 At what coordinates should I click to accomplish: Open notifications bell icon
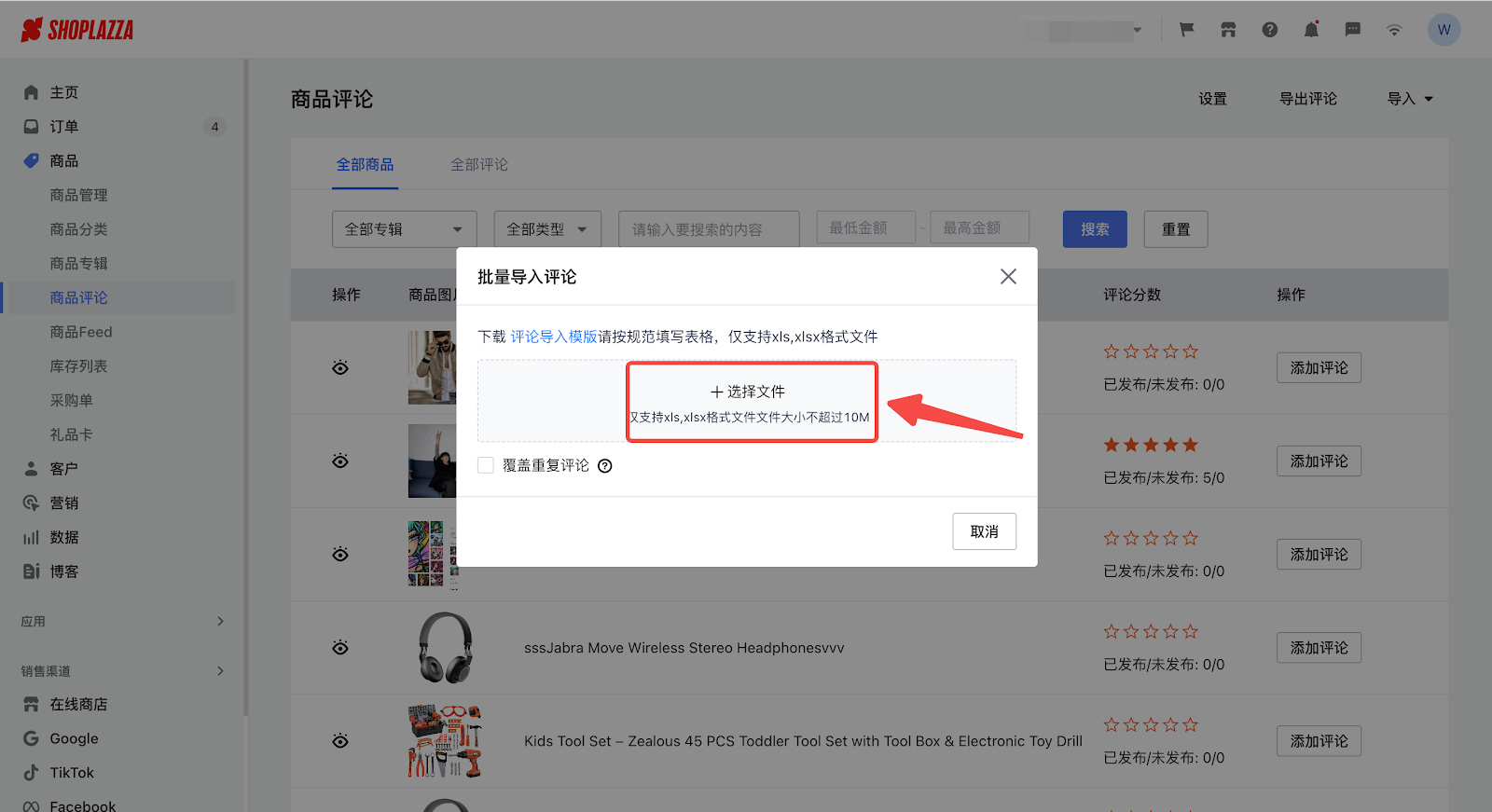pos(1311,30)
